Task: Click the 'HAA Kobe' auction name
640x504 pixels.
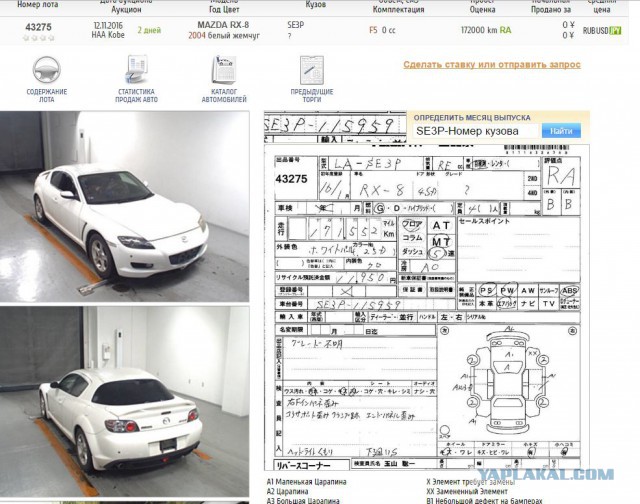Action: pyautogui.click(x=108, y=35)
